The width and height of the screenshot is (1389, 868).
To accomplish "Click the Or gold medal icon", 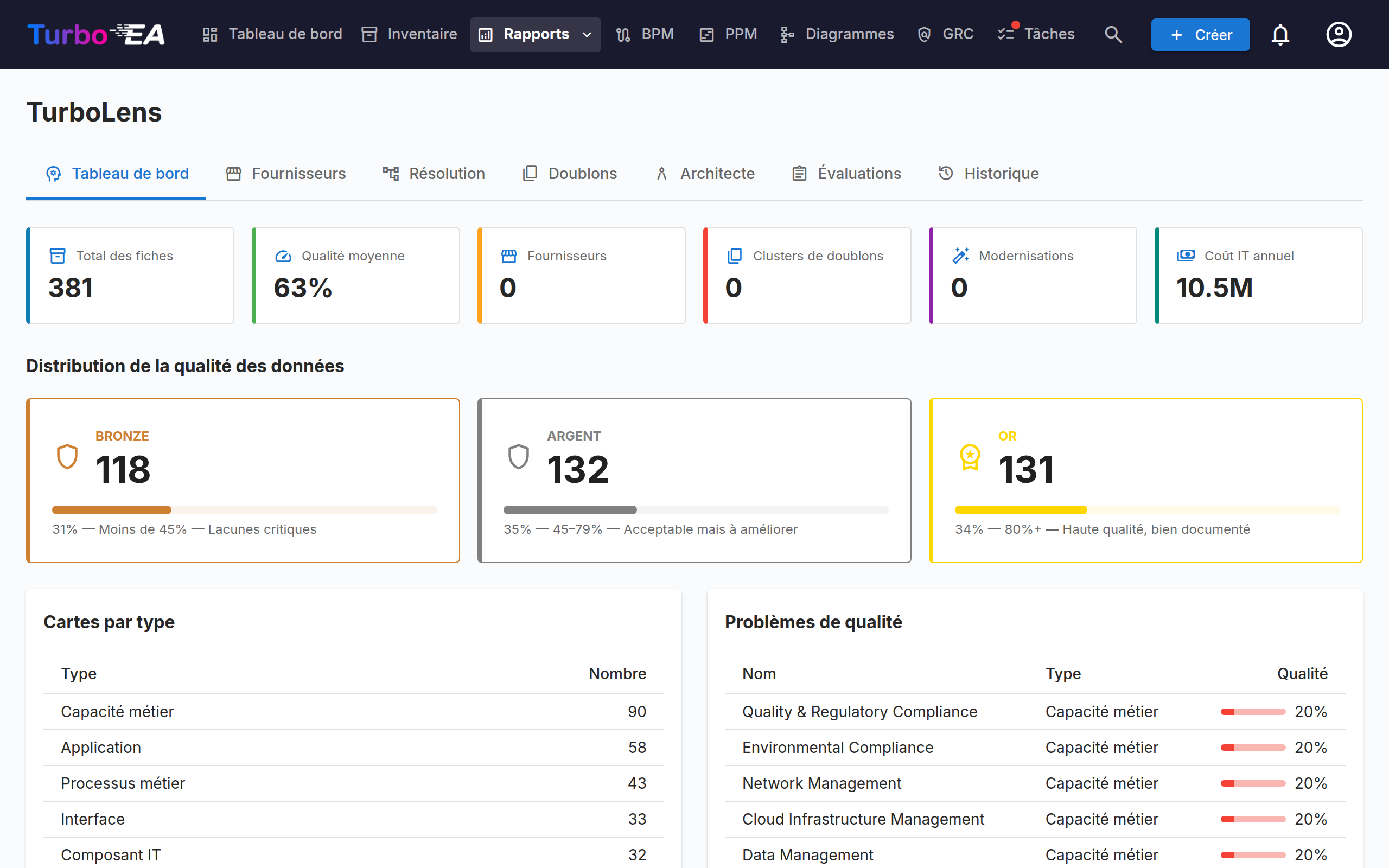I will (970, 457).
